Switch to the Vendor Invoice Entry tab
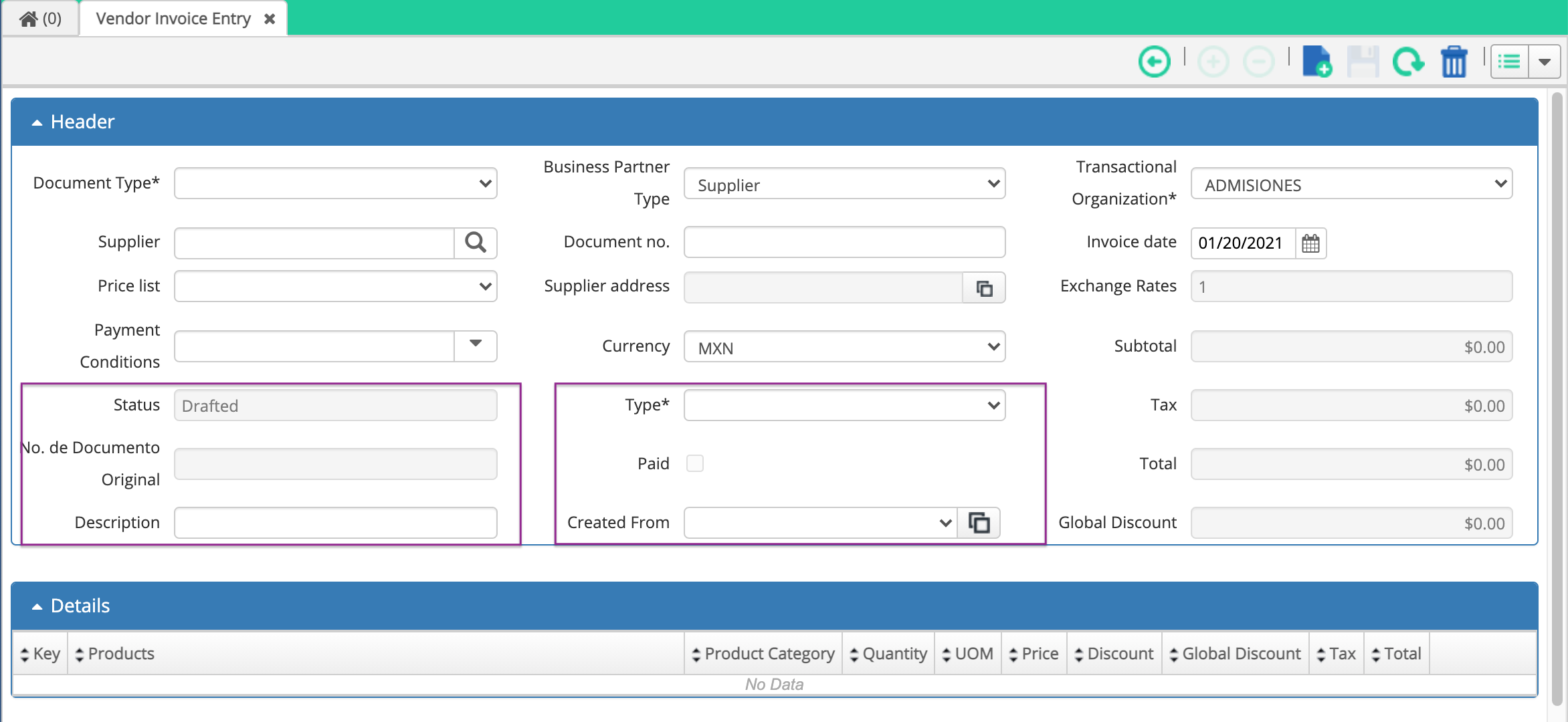 pos(173,18)
